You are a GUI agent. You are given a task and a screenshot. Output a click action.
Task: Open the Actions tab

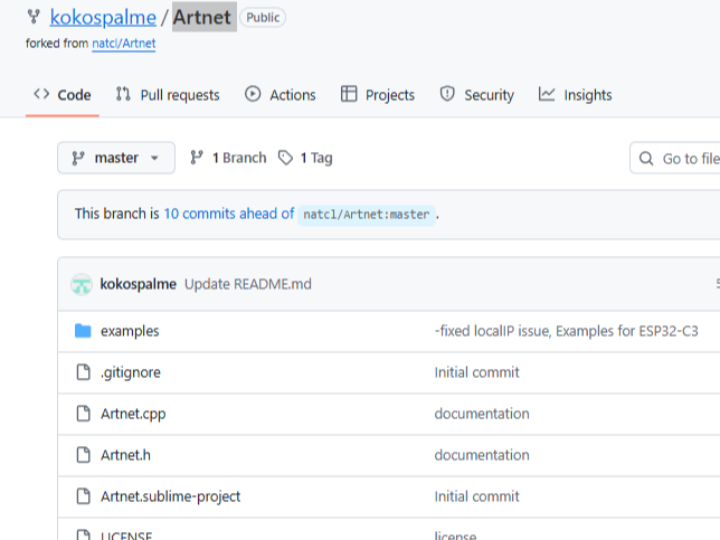coord(280,95)
